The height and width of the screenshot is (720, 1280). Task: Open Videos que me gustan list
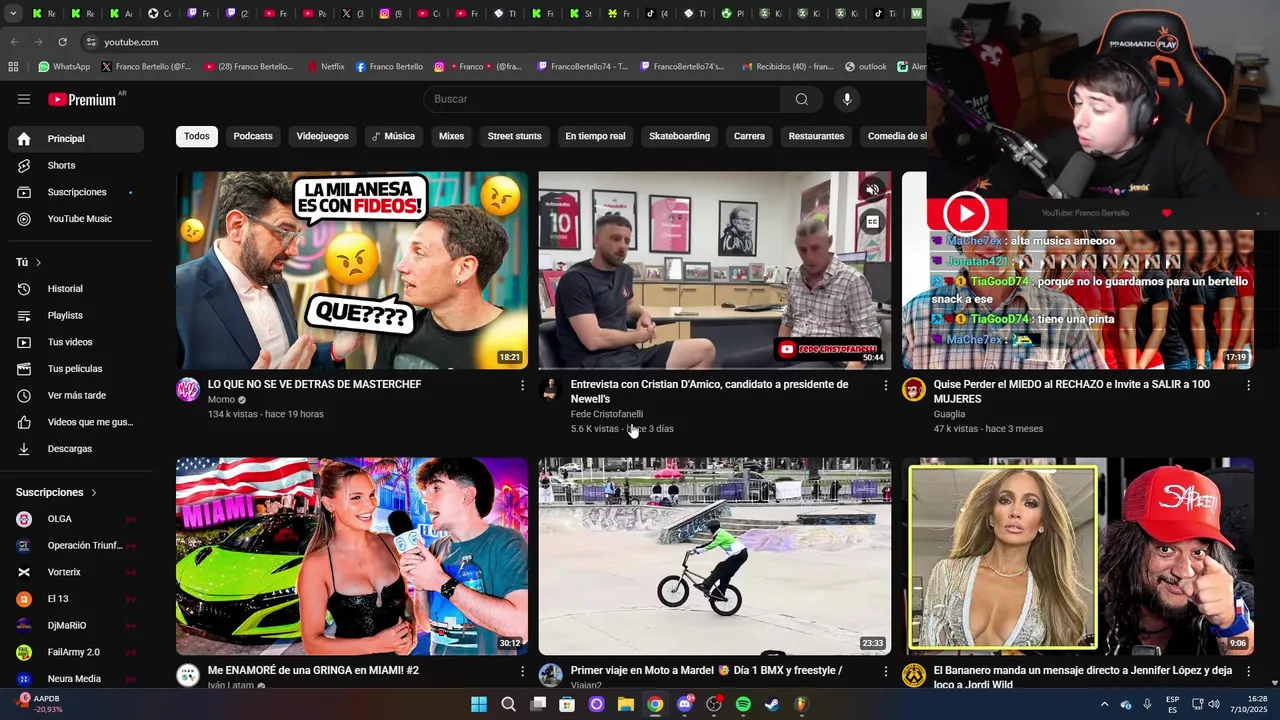coord(76,422)
